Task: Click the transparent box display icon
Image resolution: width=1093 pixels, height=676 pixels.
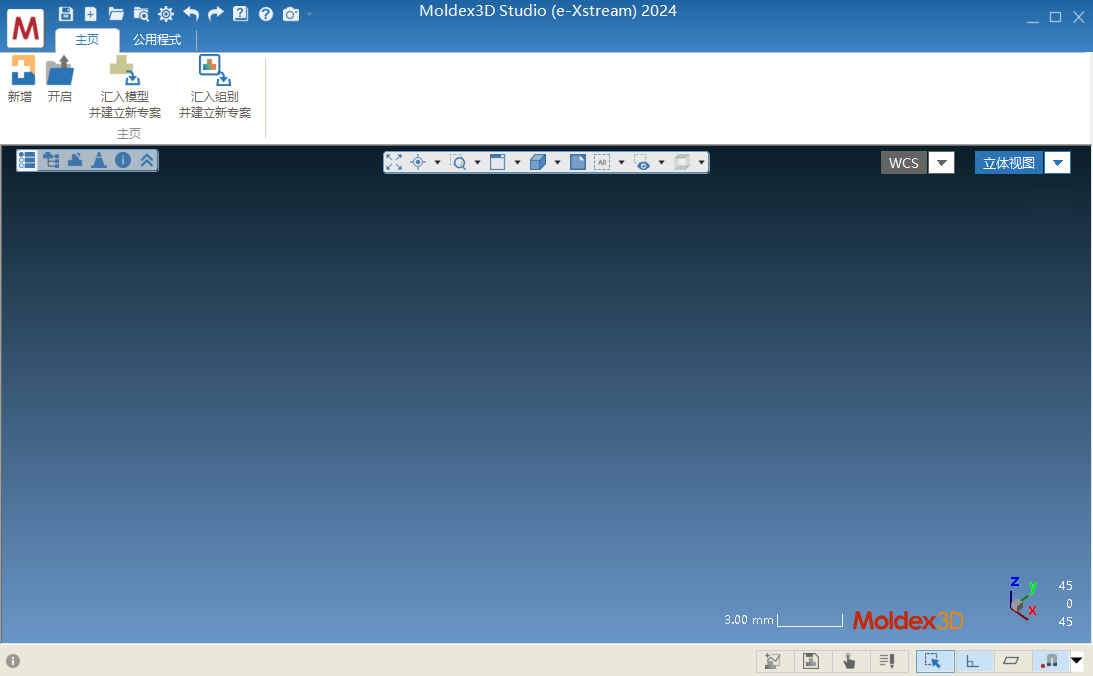Action: coord(682,162)
